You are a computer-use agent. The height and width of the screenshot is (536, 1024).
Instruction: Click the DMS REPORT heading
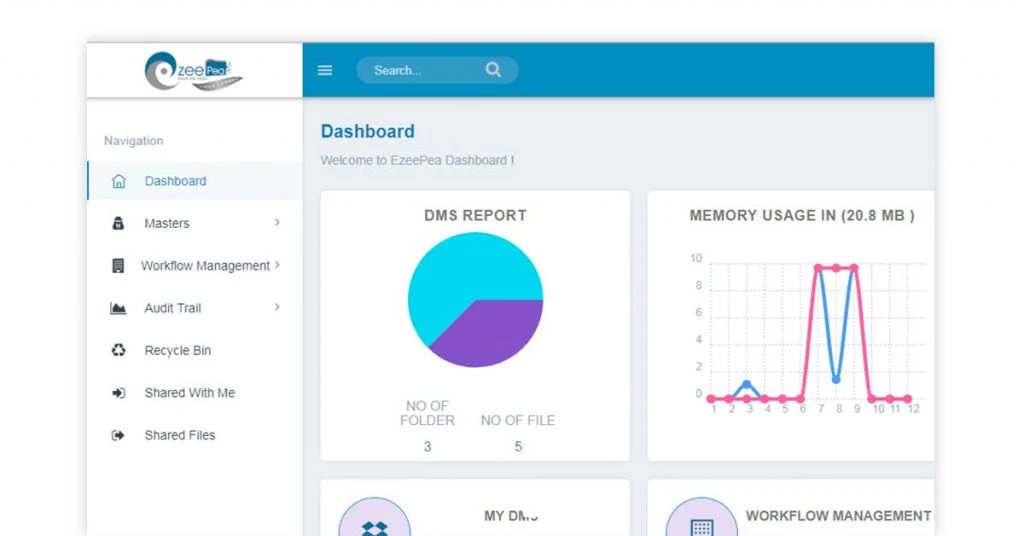tap(475, 215)
